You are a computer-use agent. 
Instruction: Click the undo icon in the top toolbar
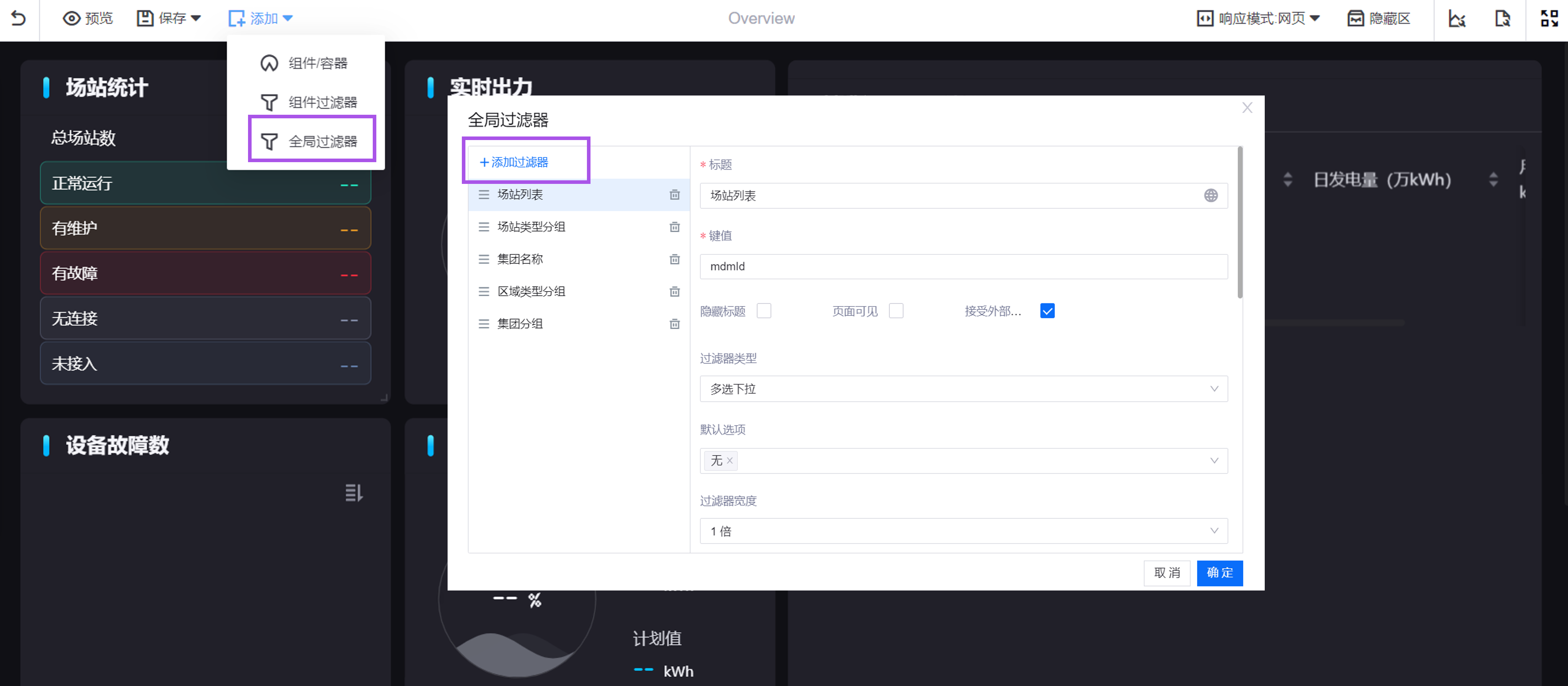click(18, 18)
